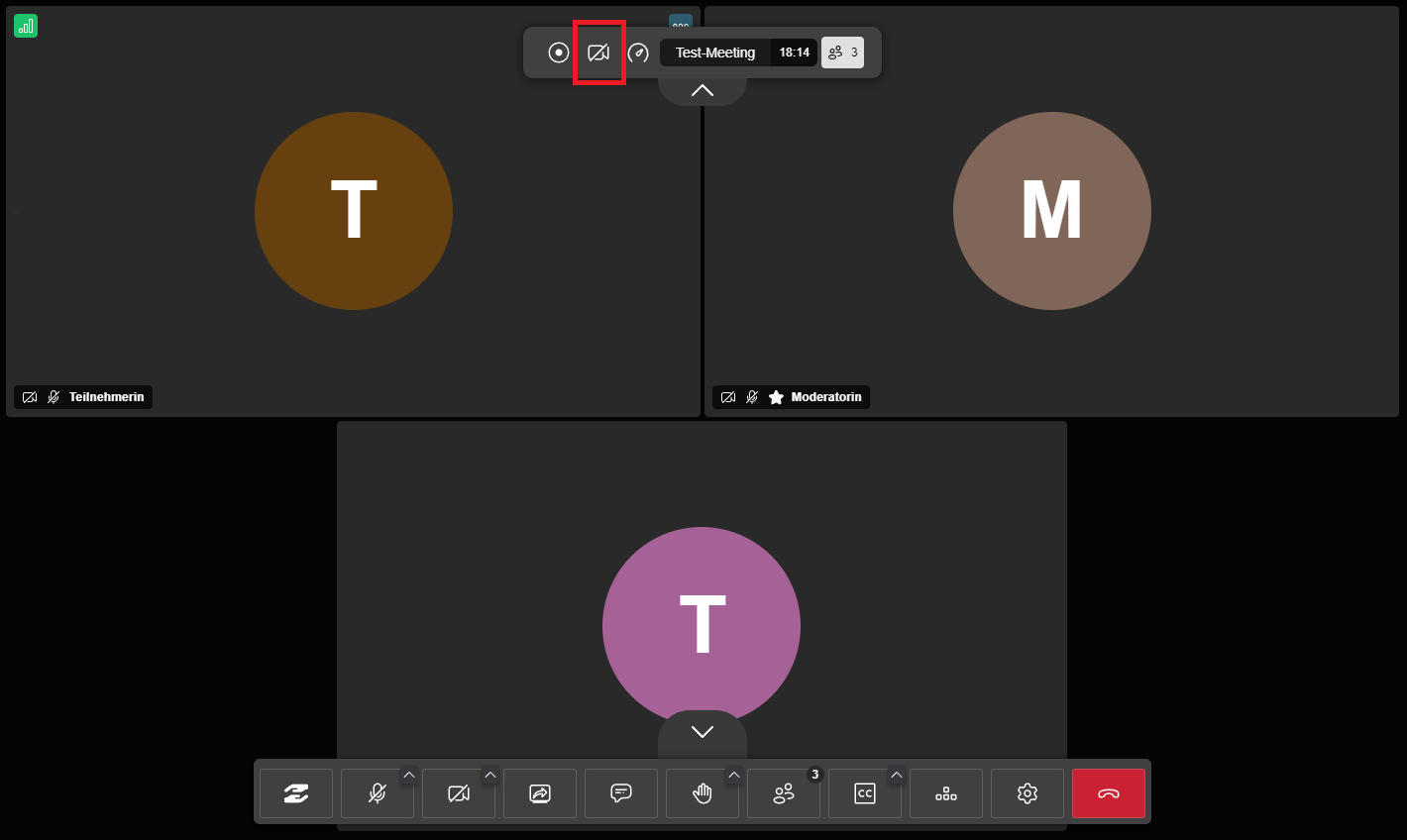Click the purple T avatar in bottom tile
The height and width of the screenshot is (840, 1407).
coord(702,626)
